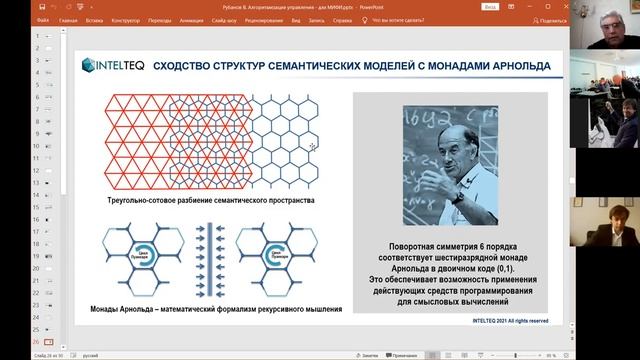This screenshot has width=640, height=360.
Task: Open zoom dialog via percentage value
Action: click(x=551, y=356)
